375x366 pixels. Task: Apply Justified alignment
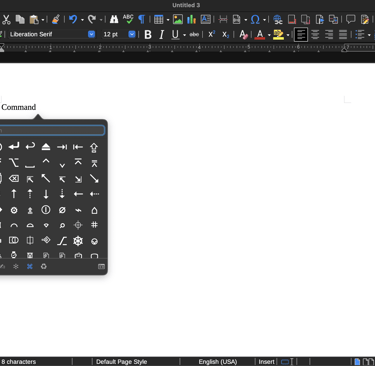pyautogui.click(x=343, y=34)
